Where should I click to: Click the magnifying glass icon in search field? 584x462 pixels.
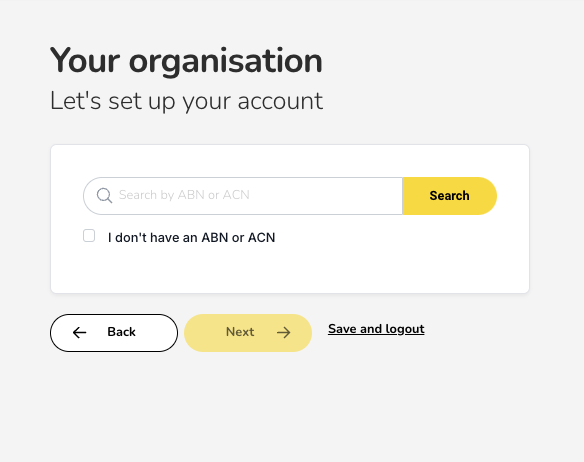[x=104, y=195]
